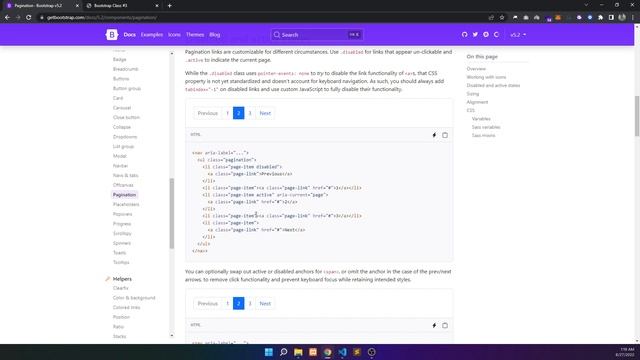
Task: Open Placeholders in sidebar
Action: 126,204
